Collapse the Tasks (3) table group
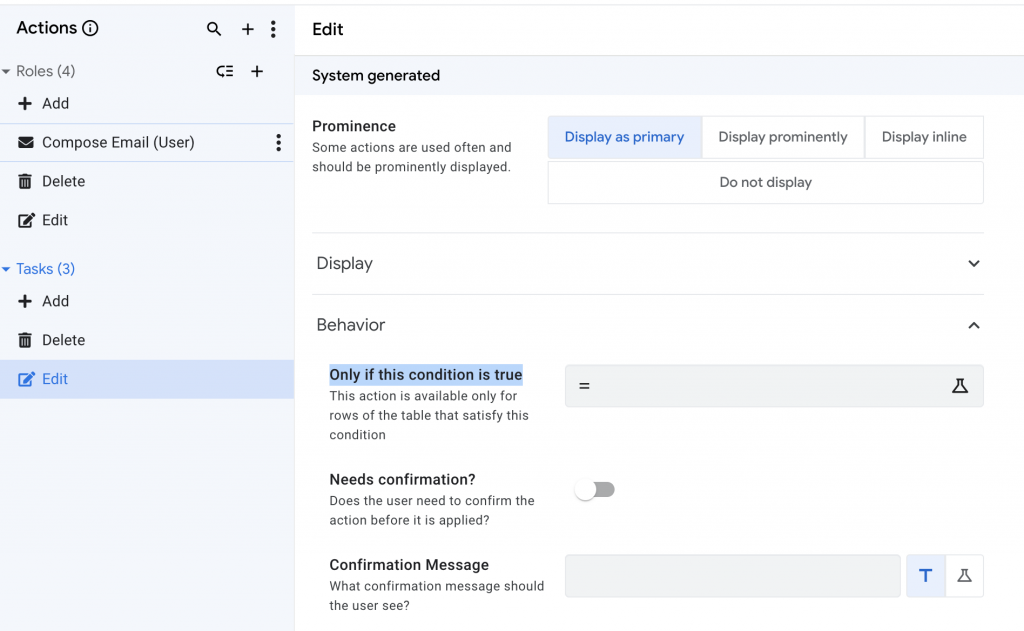Screen dimensions: 1024x631 tap(7, 269)
